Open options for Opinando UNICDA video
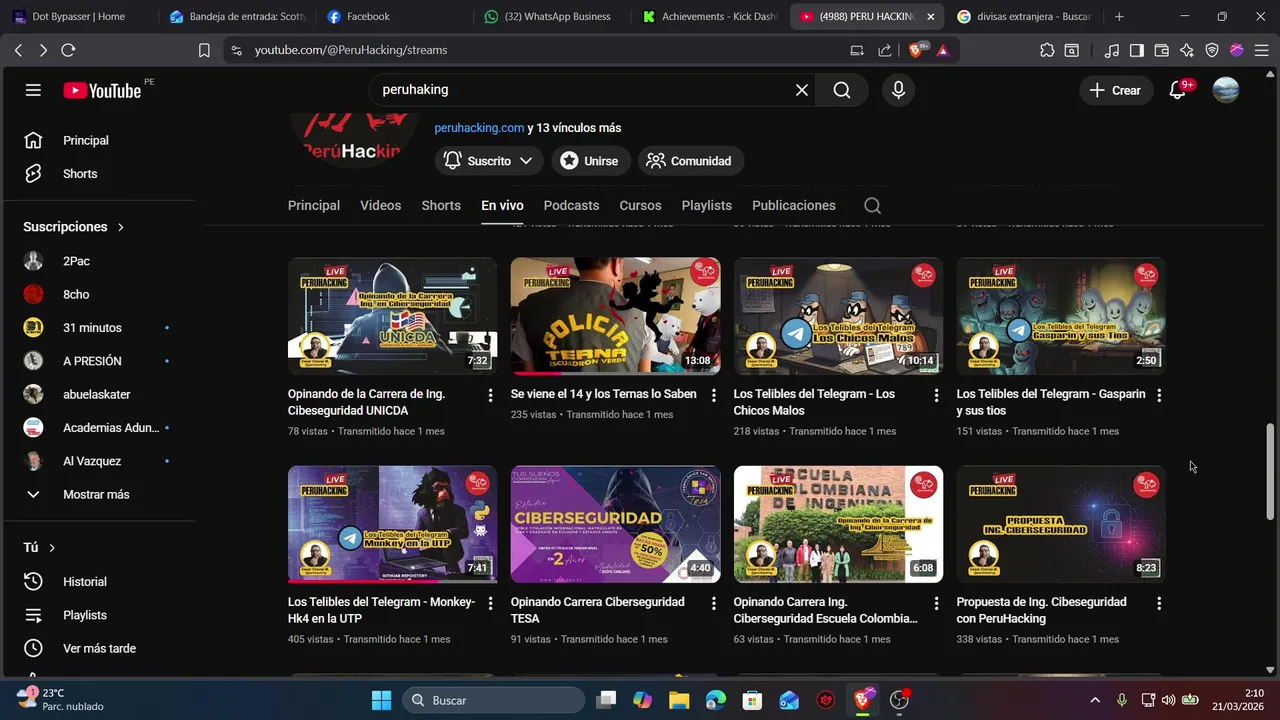Image resolution: width=1280 pixels, height=720 pixels. 490,395
